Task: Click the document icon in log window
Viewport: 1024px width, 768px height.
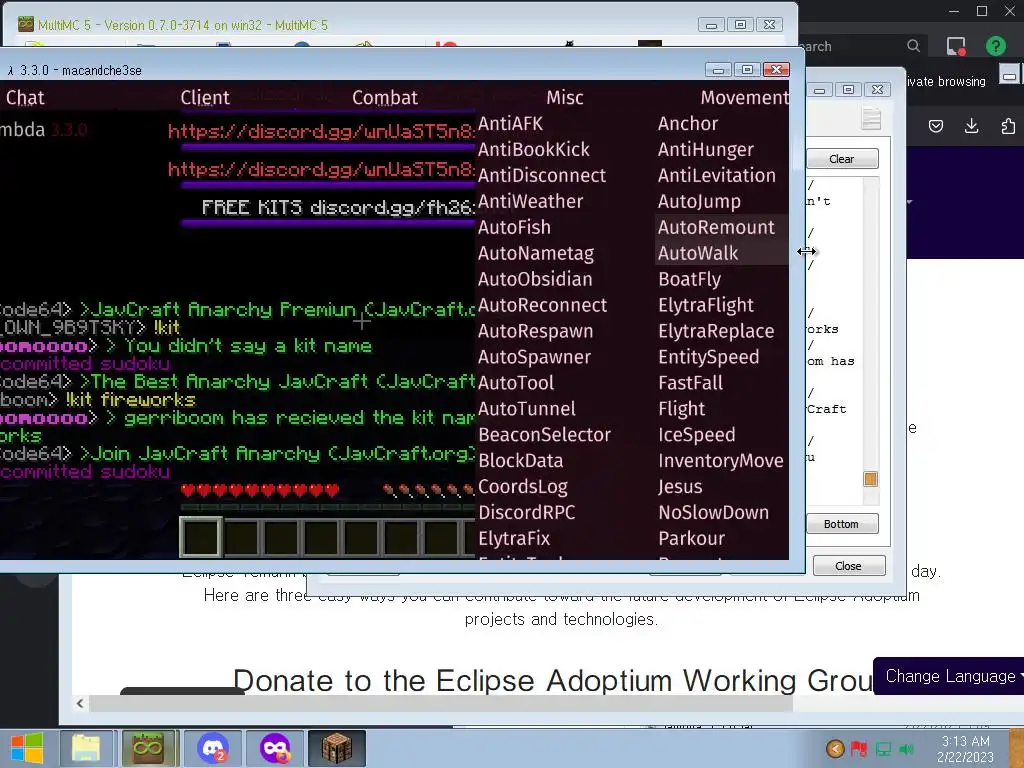Action: 872,118
